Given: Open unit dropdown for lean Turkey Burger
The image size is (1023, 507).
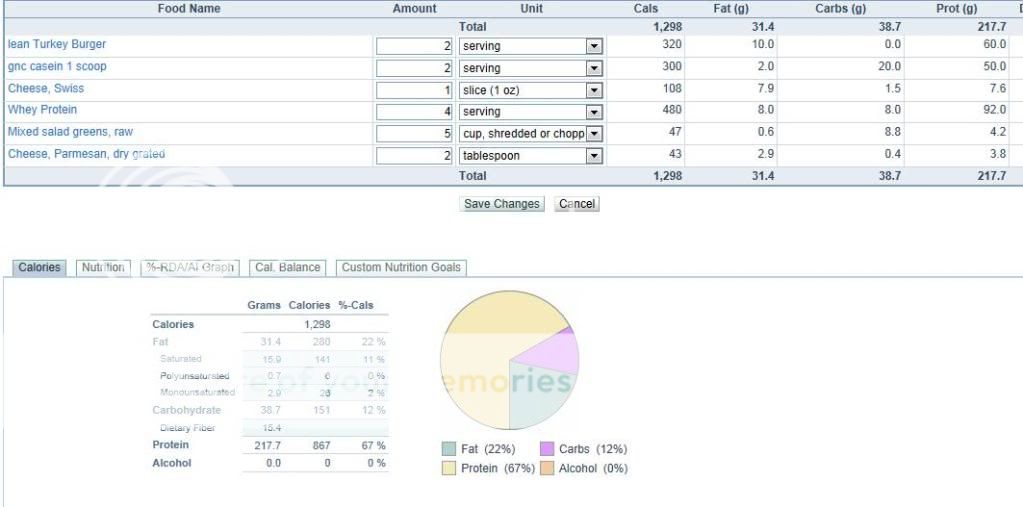Looking at the screenshot, I should point(594,46).
